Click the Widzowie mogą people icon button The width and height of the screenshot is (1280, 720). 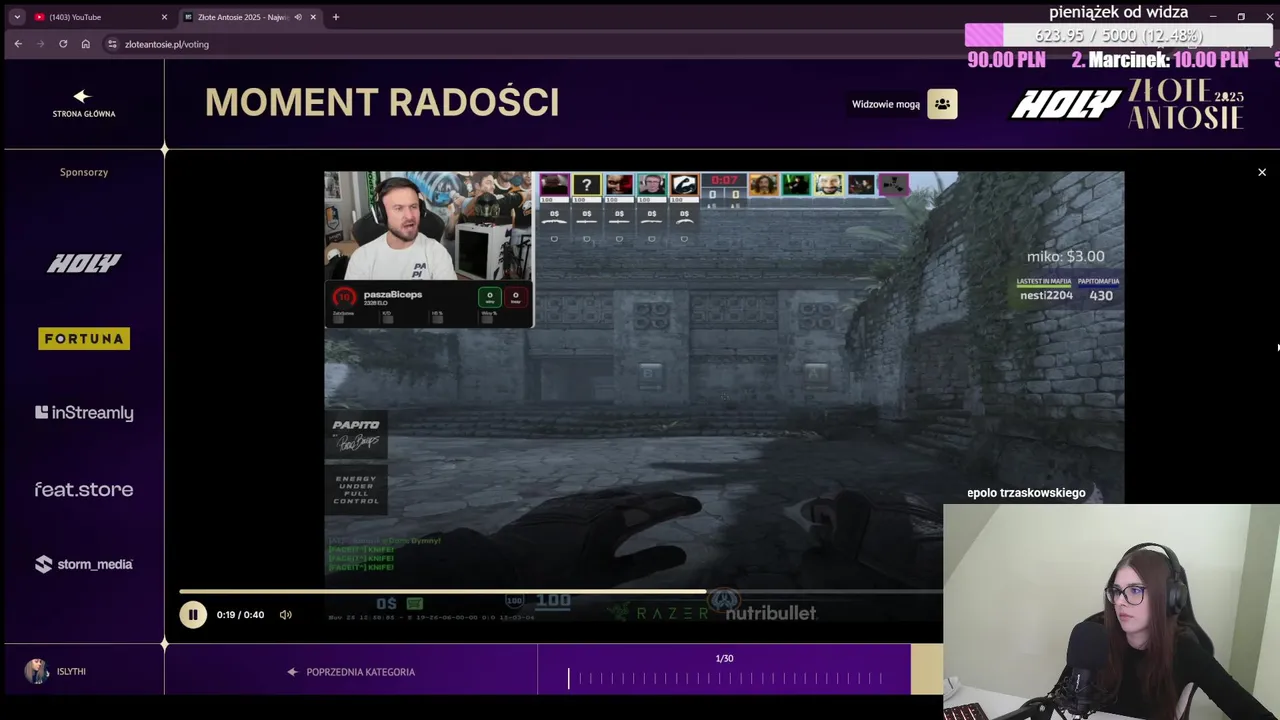tap(942, 104)
